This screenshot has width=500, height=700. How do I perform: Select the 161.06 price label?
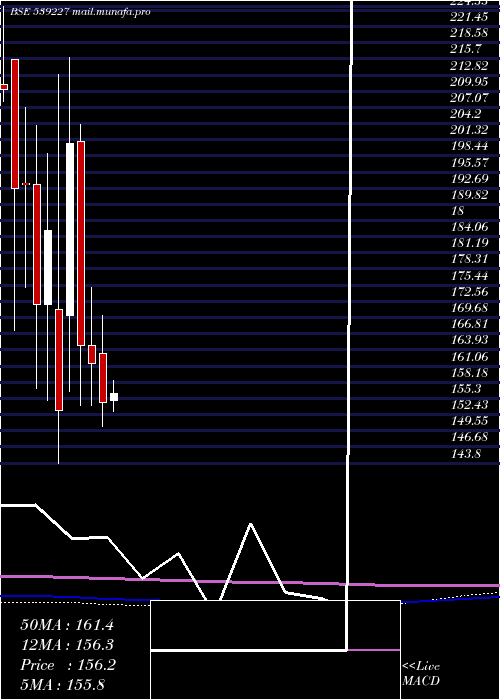tap(469, 356)
